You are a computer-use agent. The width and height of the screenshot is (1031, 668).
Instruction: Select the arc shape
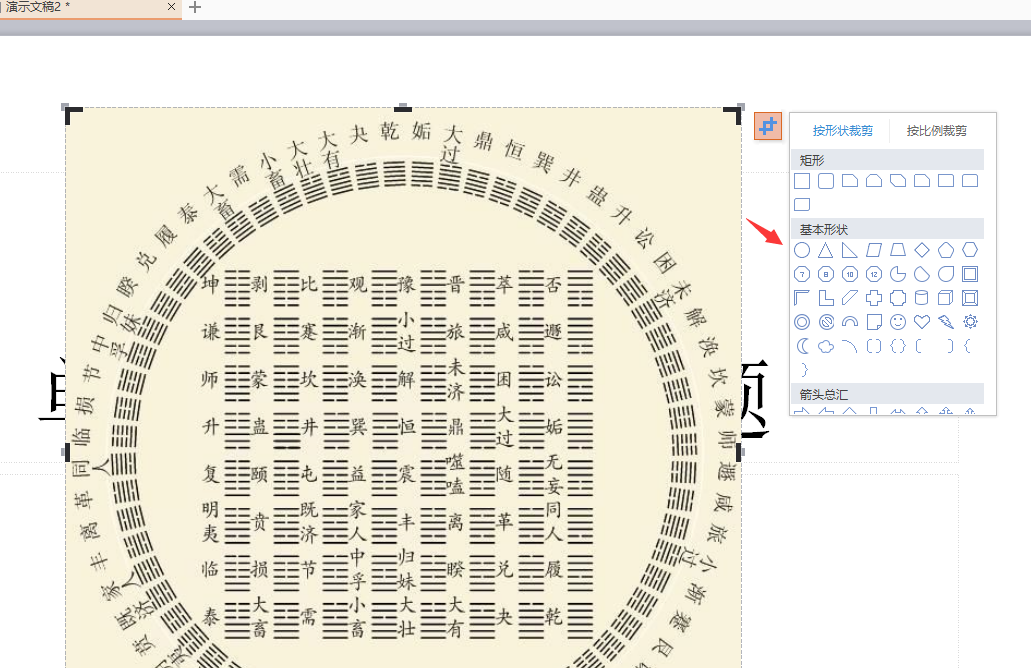(x=850, y=346)
